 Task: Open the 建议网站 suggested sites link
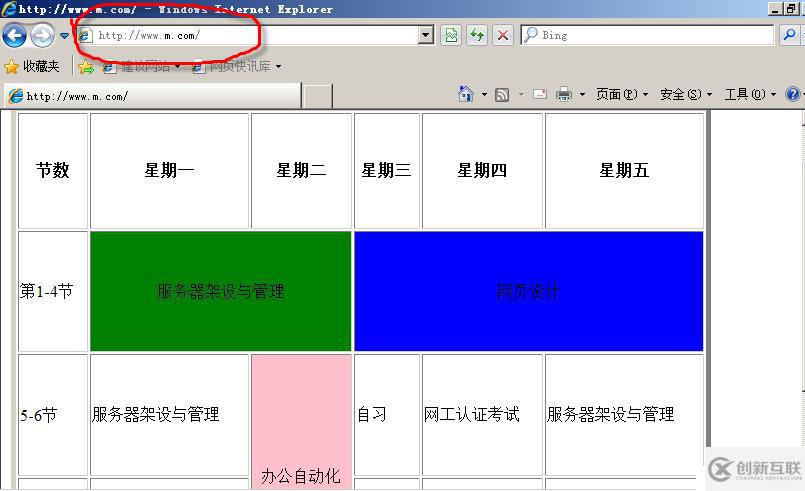click(141, 66)
